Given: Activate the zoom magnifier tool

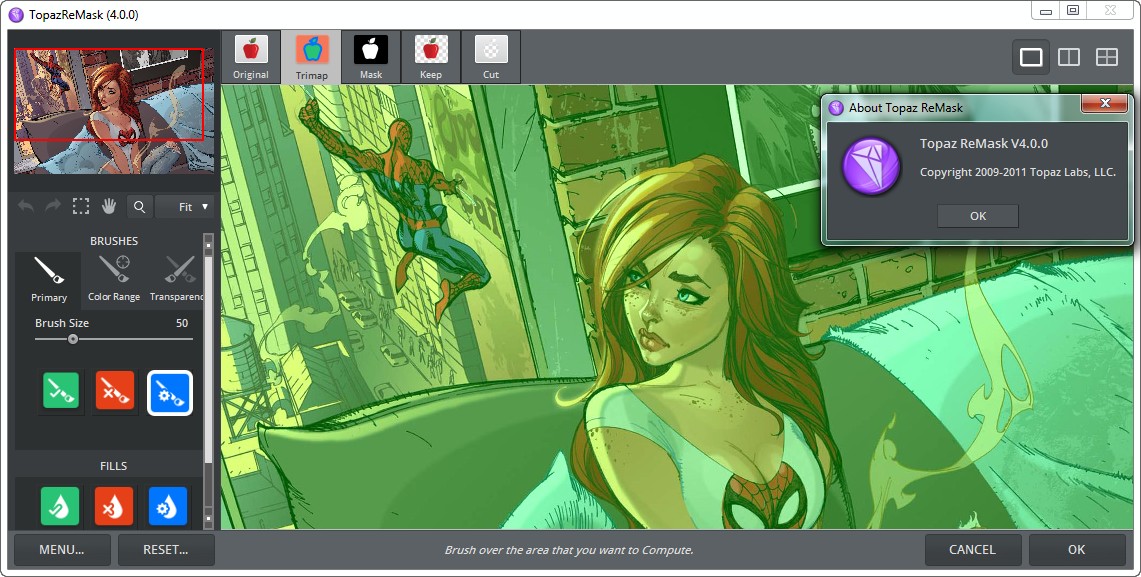Looking at the screenshot, I should [x=139, y=207].
